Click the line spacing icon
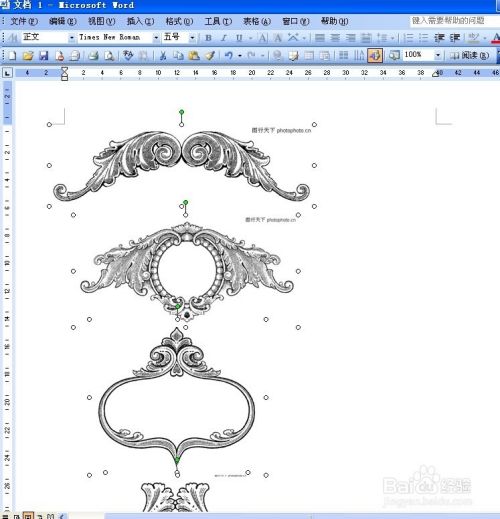The image size is (500, 519). click(x=382, y=38)
